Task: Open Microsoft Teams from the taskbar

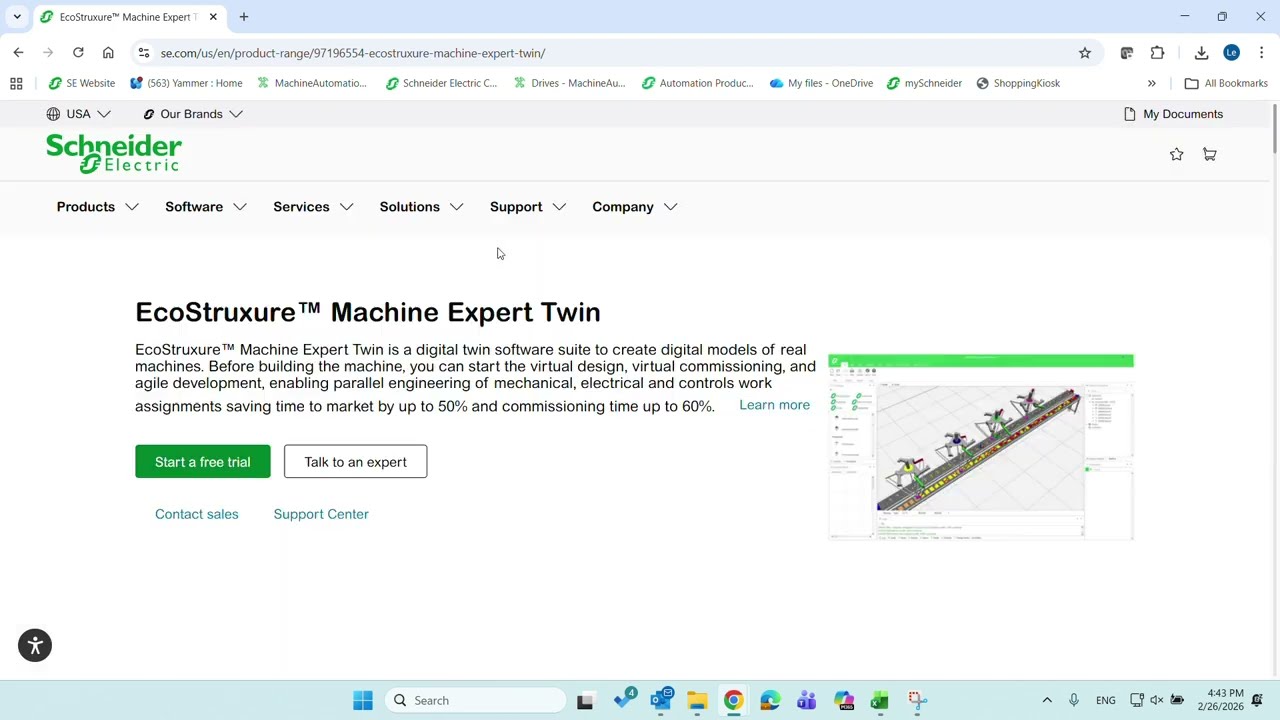Action: tap(806, 700)
